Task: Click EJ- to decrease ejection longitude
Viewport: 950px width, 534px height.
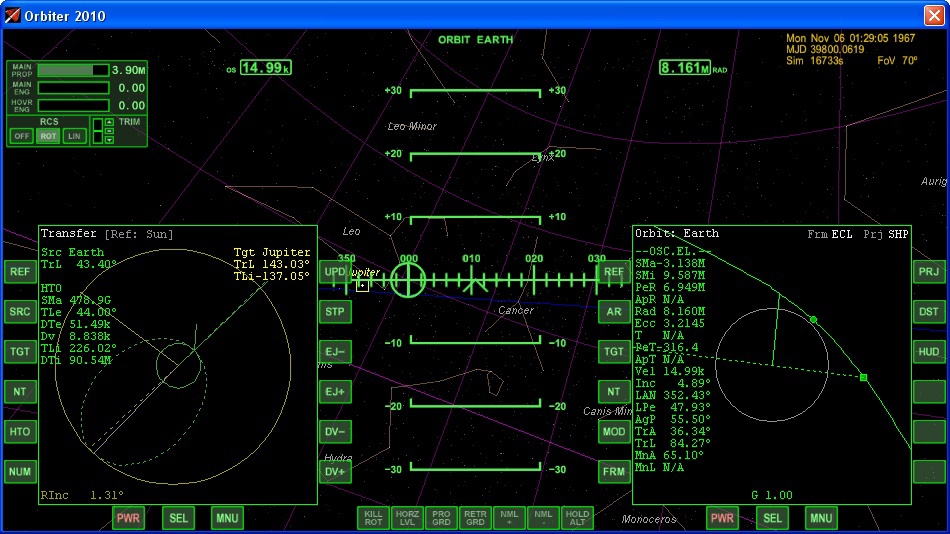Action: [x=335, y=352]
